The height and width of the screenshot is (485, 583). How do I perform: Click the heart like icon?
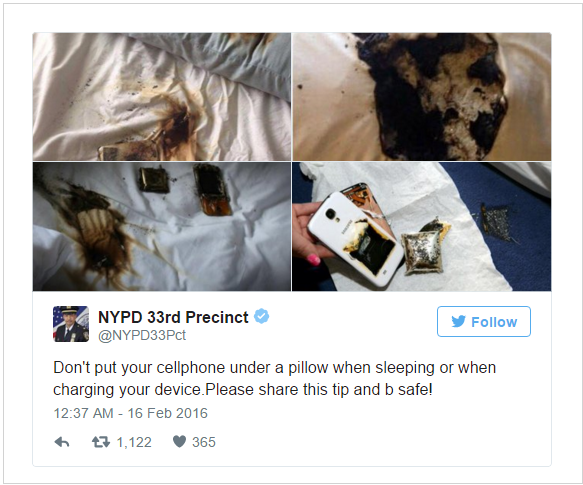point(179,441)
